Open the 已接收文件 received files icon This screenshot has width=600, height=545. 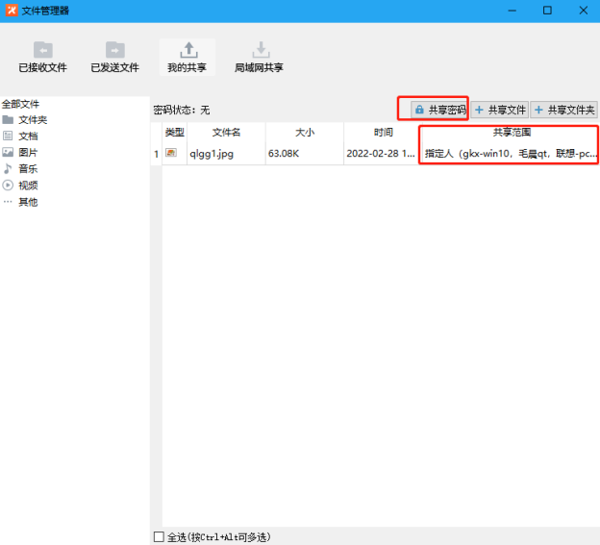43,50
